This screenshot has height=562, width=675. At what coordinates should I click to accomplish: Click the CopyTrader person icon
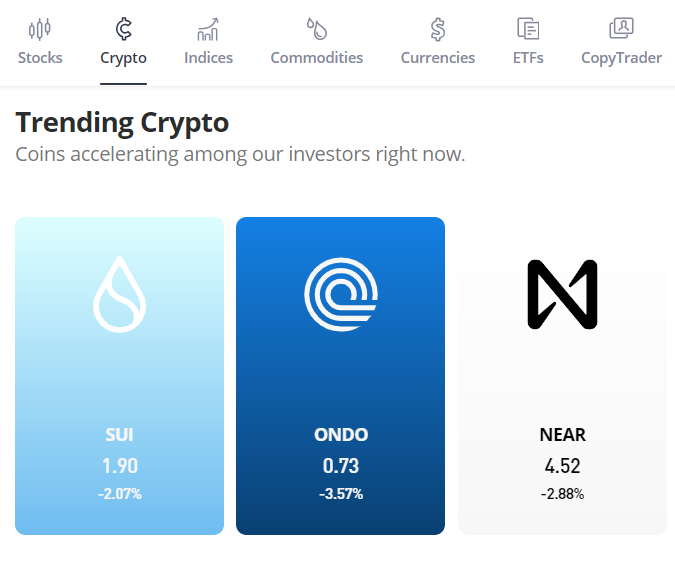pos(621,28)
